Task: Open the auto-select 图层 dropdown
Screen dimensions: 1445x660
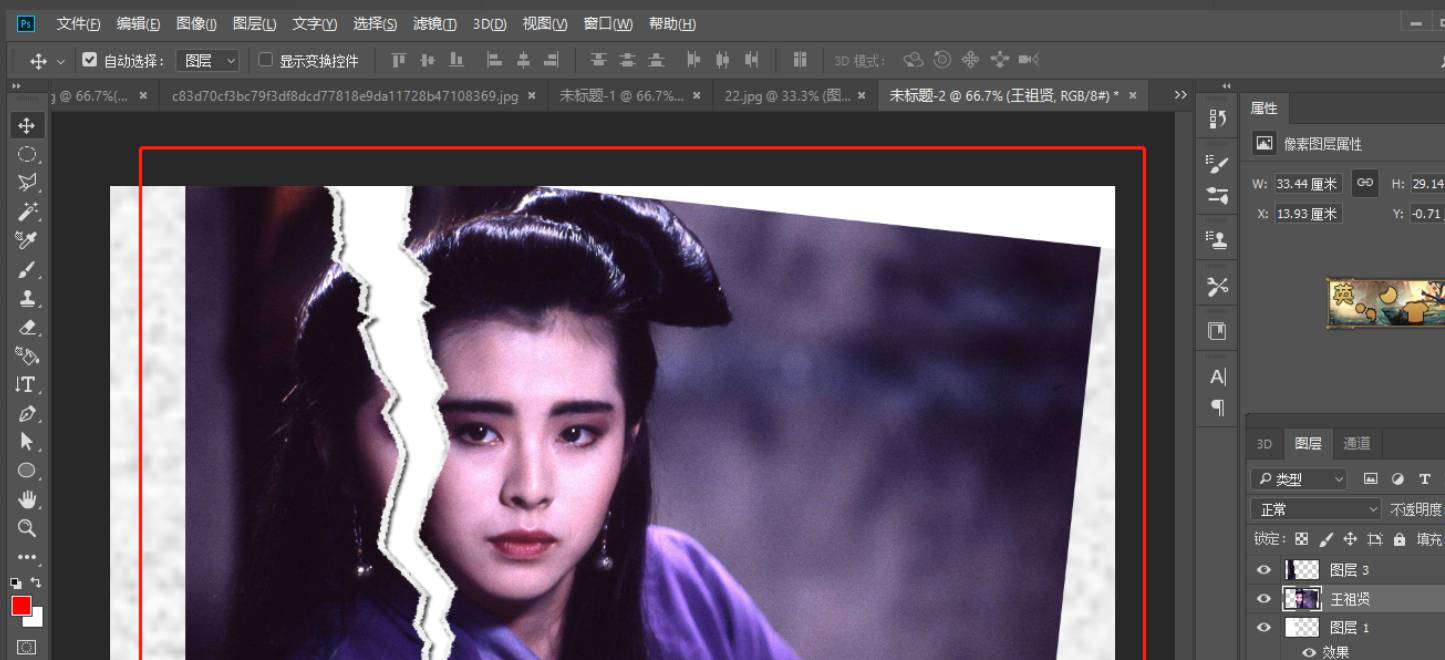Action: pyautogui.click(x=208, y=61)
